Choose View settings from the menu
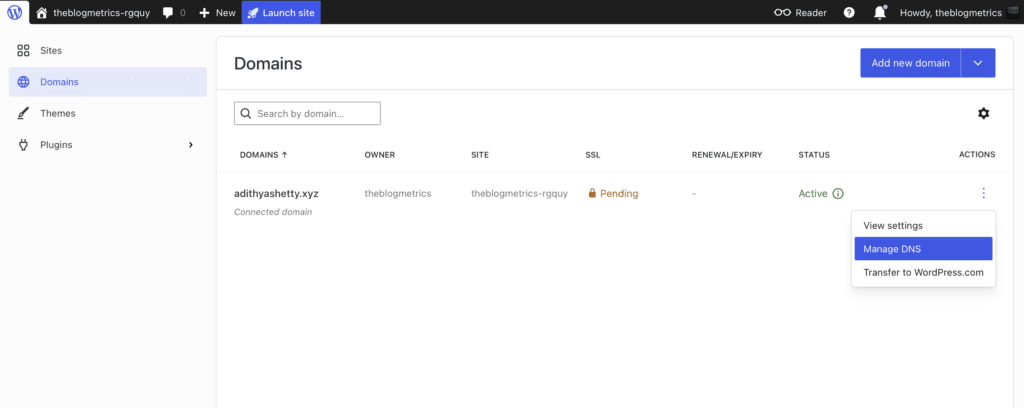 click(x=923, y=225)
